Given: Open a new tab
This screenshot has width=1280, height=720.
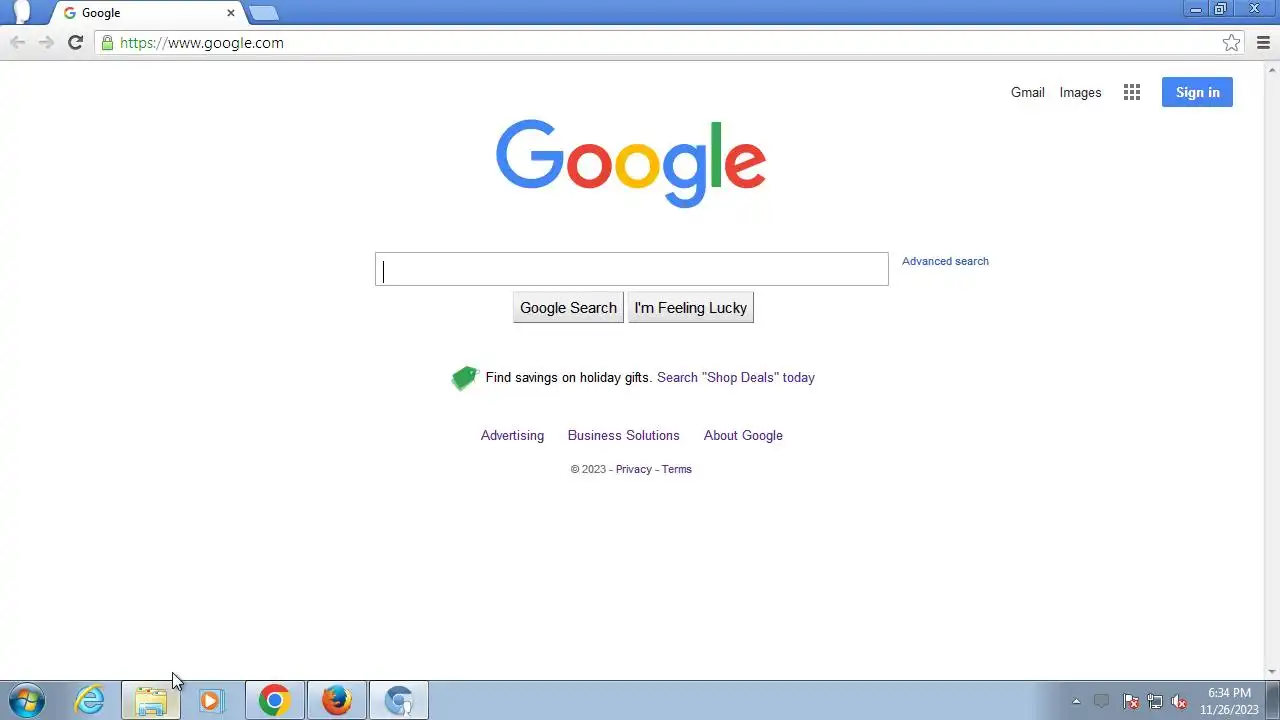Looking at the screenshot, I should (263, 13).
